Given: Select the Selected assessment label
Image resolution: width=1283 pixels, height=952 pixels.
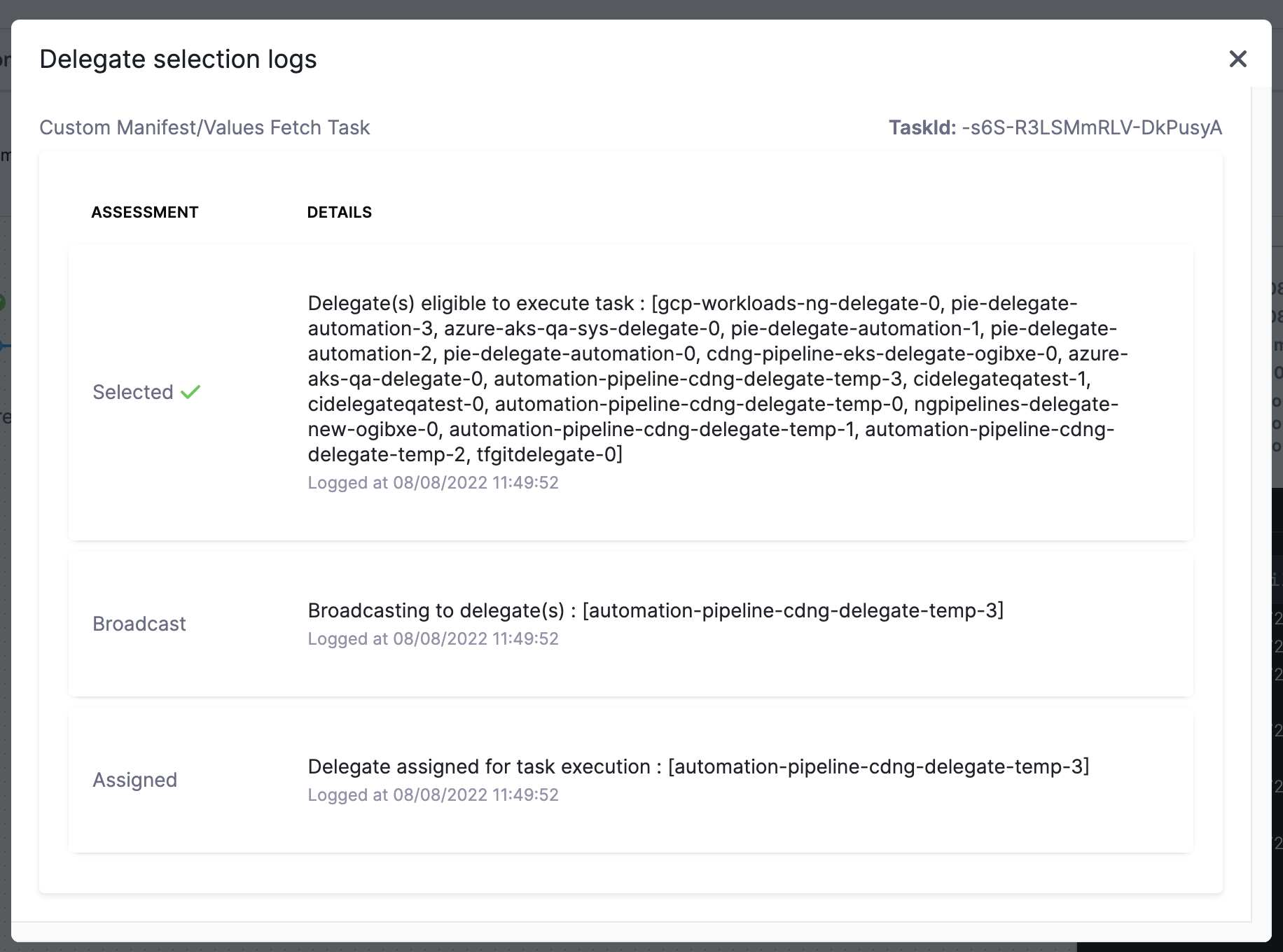Looking at the screenshot, I should 133,392.
